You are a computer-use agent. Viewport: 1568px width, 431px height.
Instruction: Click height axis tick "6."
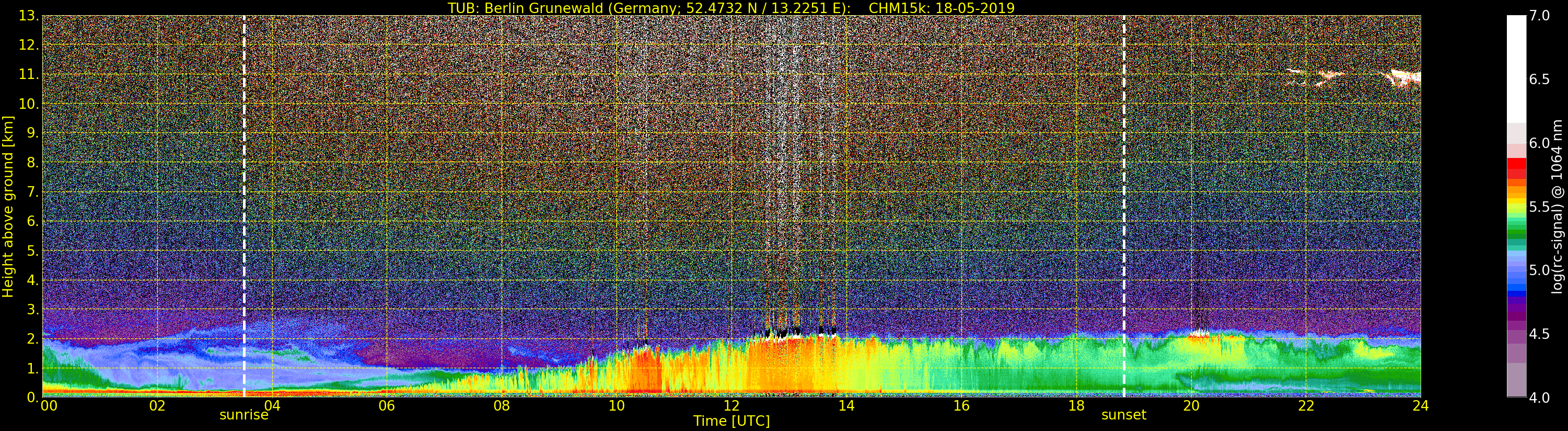tap(33, 221)
